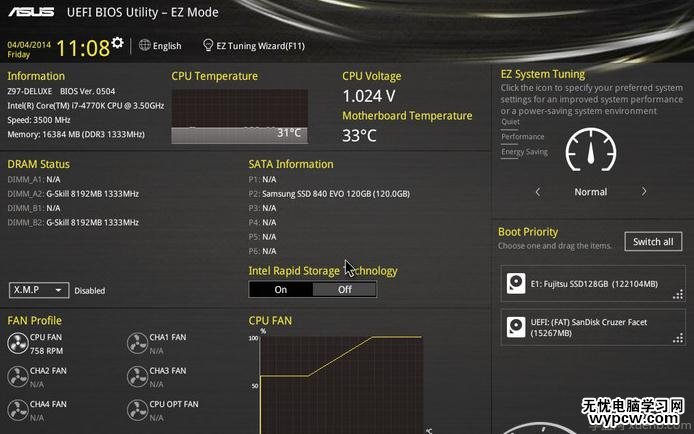Viewport: 694px width, 434px height.
Task: Click the CPU FAN fan icon
Action: (x=18, y=343)
